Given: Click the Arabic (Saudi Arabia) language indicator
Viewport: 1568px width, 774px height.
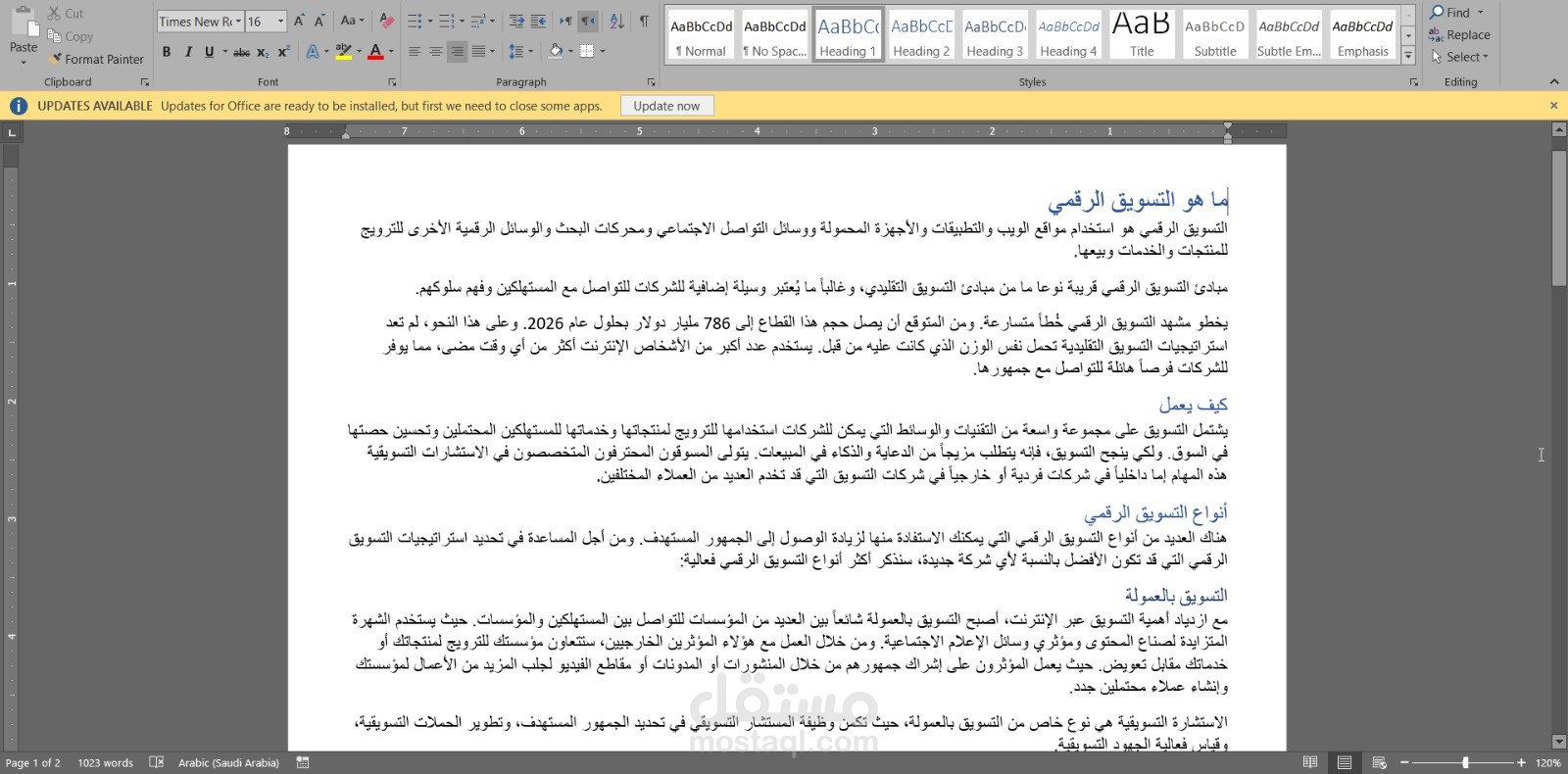Looking at the screenshot, I should click(x=228, y=762).
